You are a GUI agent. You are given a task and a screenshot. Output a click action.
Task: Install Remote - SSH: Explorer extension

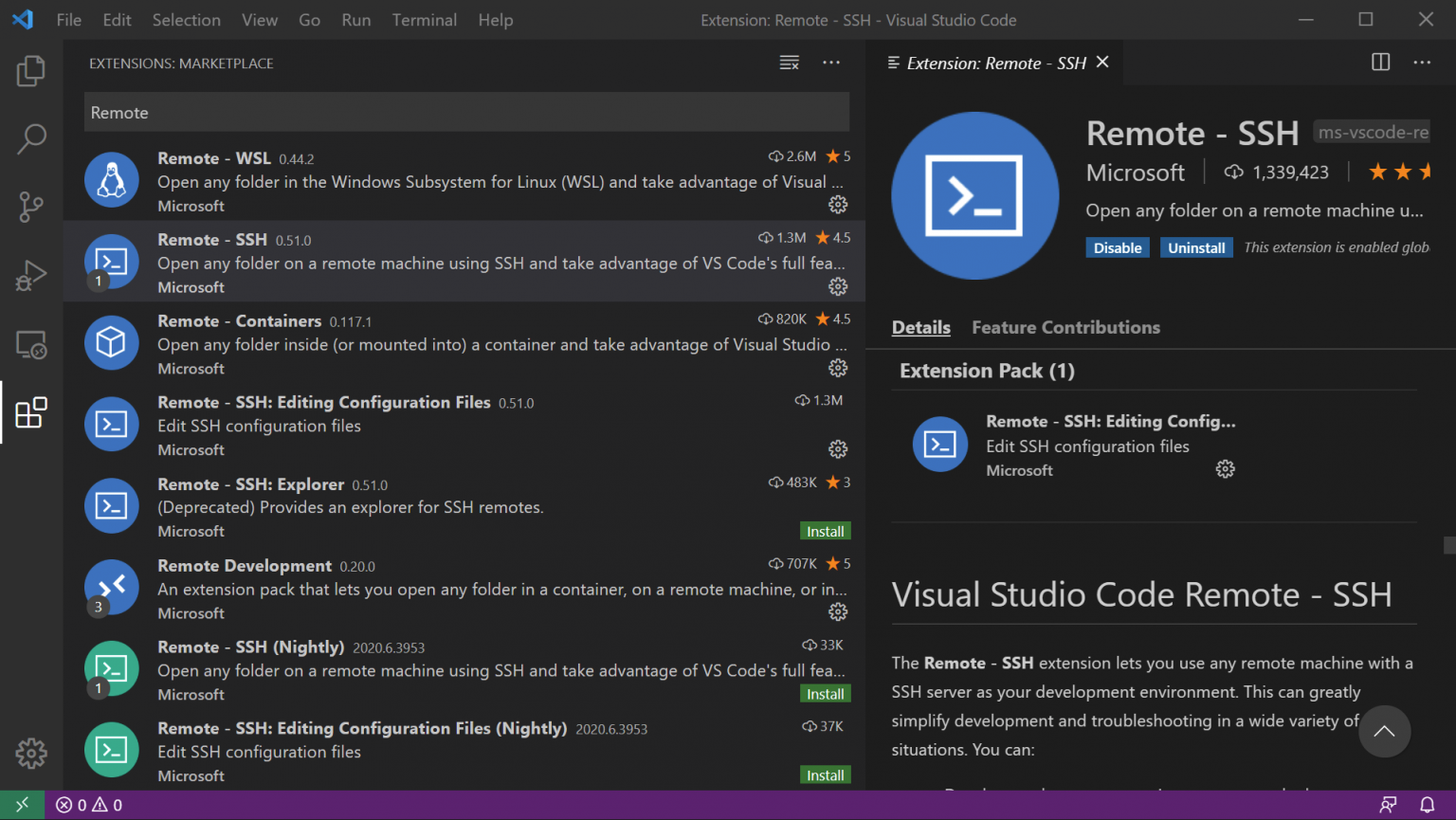click(826, 532)
